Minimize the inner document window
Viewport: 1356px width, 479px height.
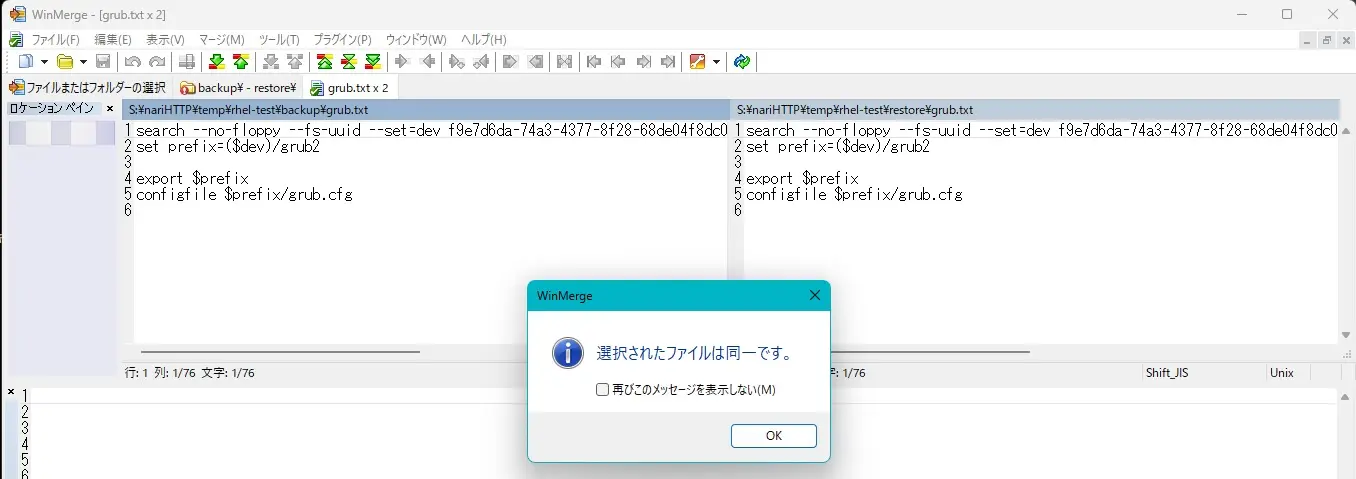click(x=1308, y=40)
